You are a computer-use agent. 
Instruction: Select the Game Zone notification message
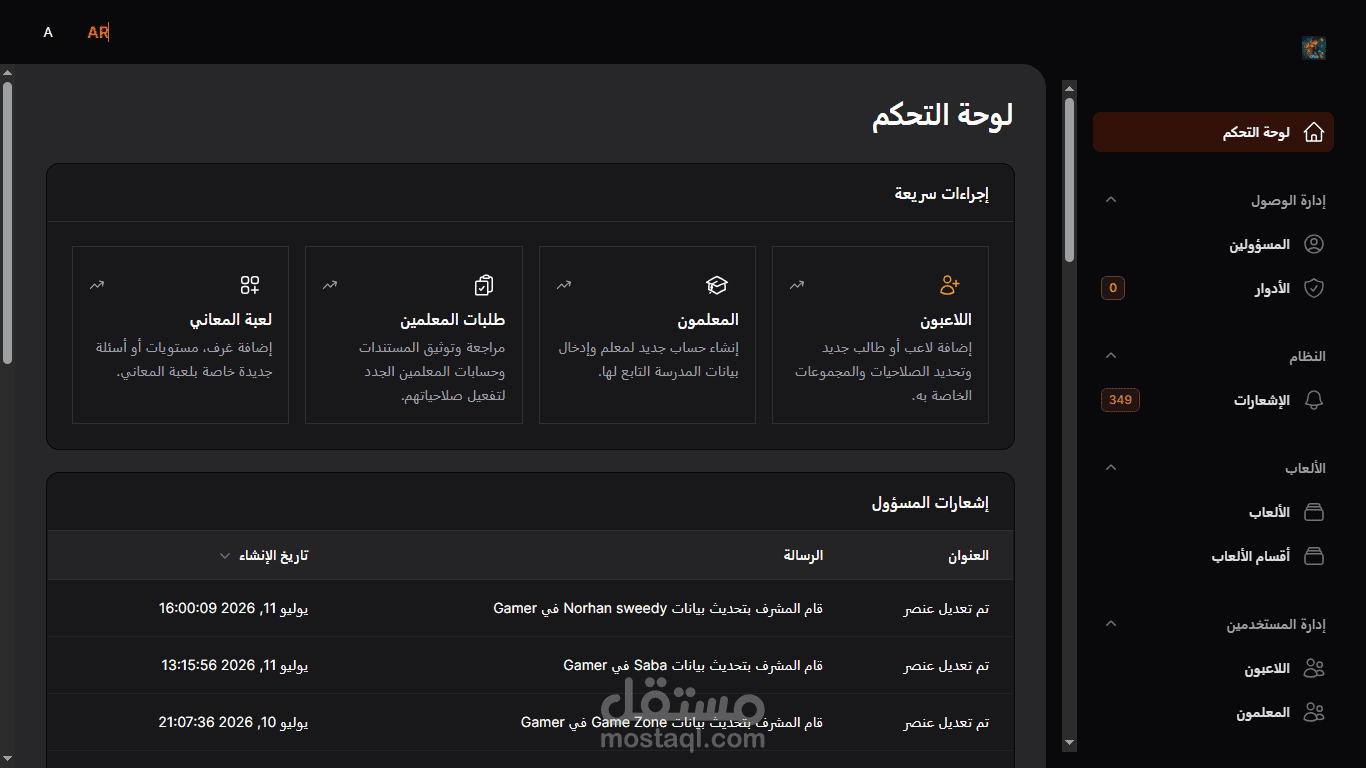(672, 722)
